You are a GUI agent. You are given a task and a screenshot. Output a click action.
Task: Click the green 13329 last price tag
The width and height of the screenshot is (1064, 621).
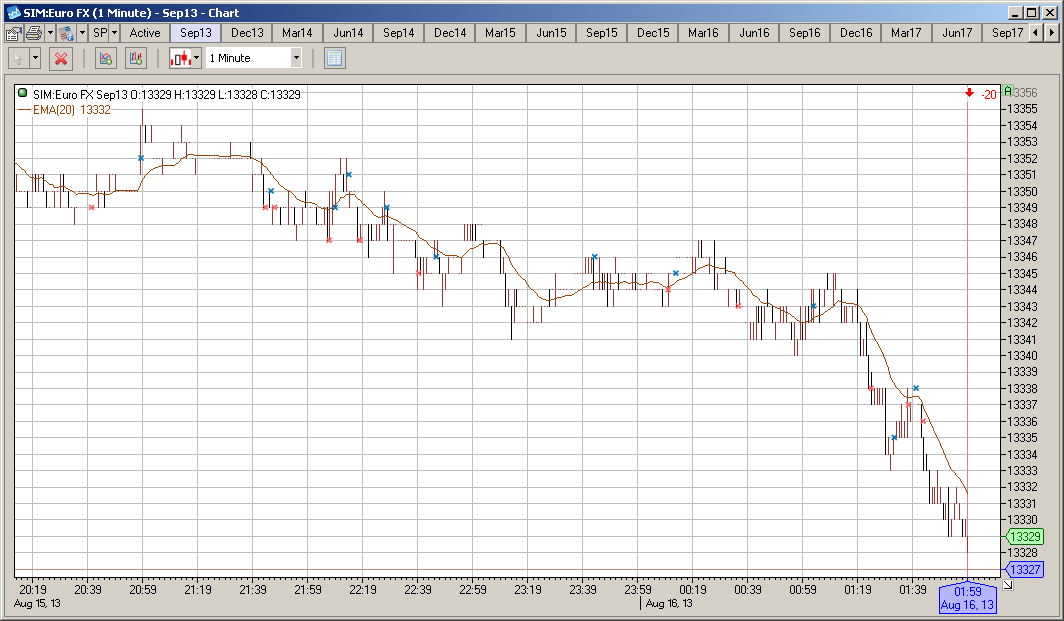(1024, 536)
